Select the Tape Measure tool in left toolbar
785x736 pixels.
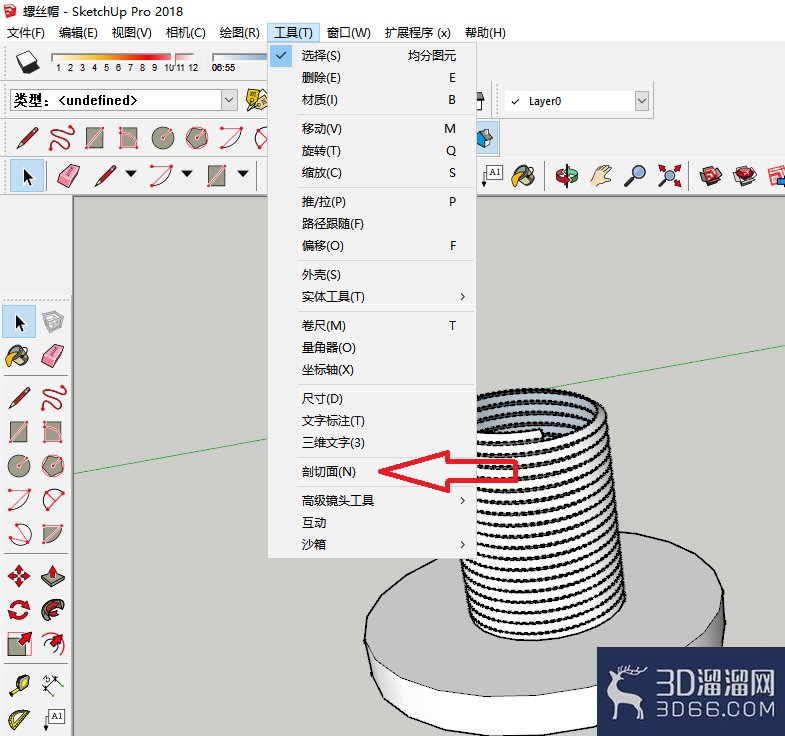(19, 685)
